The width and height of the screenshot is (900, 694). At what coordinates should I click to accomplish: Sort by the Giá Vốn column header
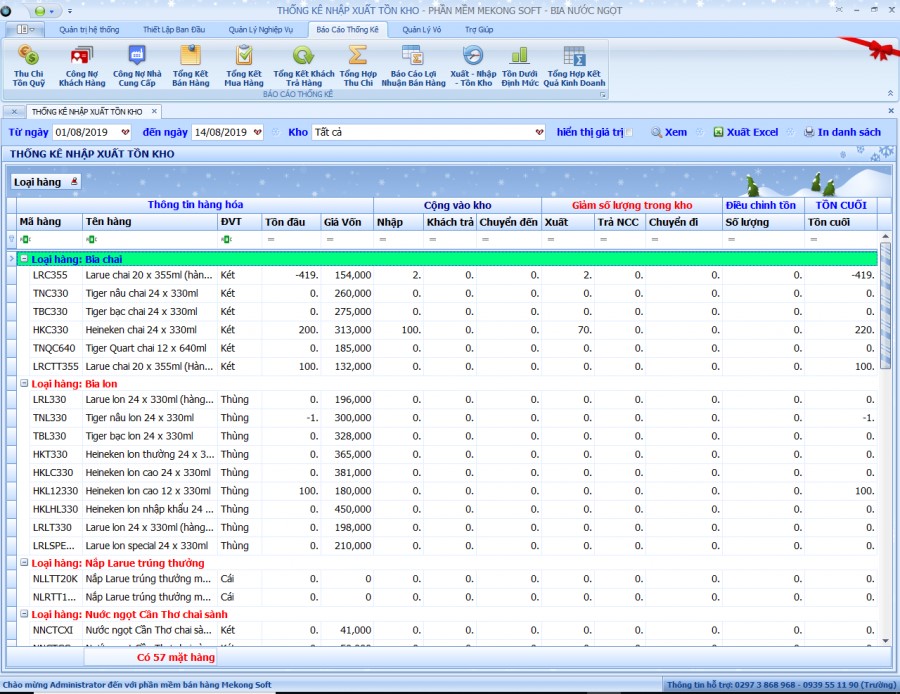pyautogui.click(x=347, y=222)
